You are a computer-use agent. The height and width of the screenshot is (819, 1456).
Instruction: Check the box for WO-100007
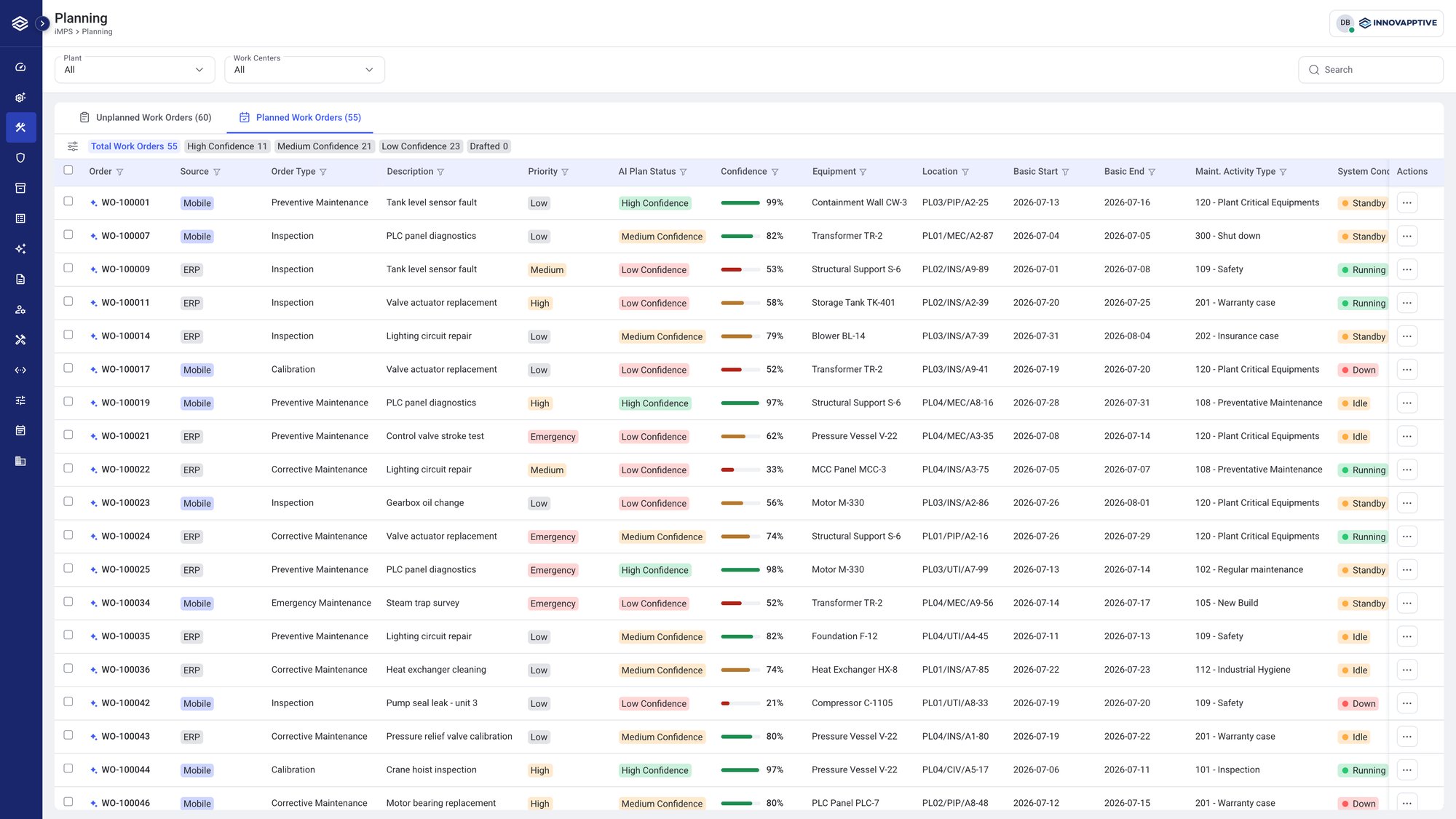point(68,234)
